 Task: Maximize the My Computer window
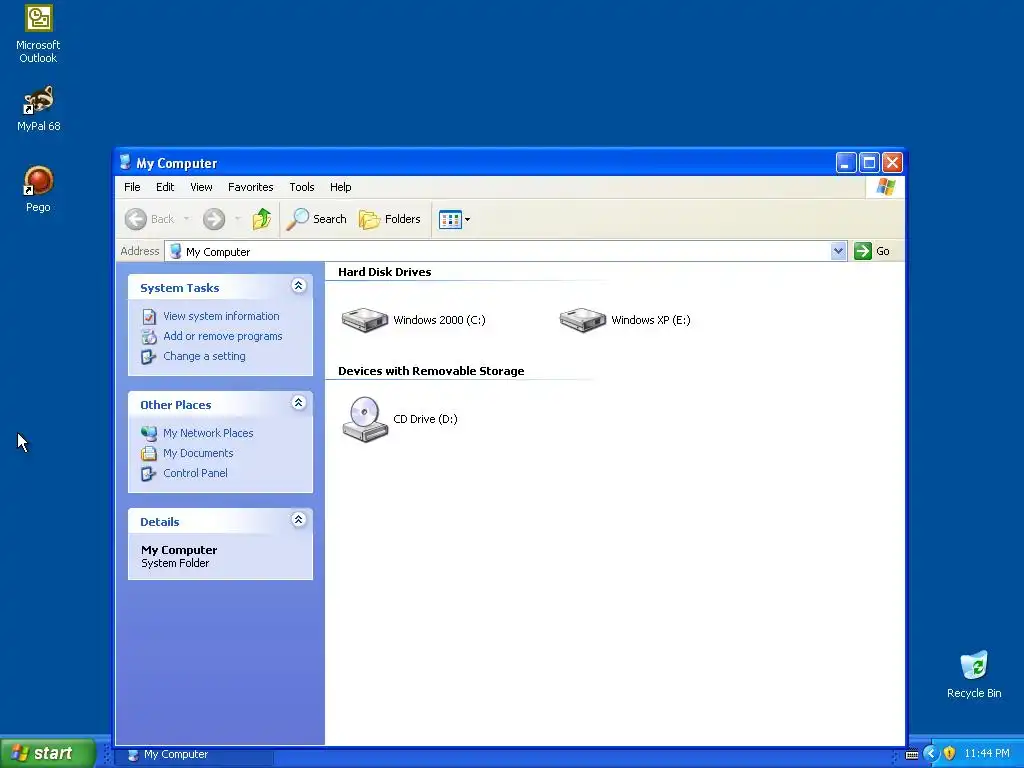pyautogui.click(x=869, y=163)
